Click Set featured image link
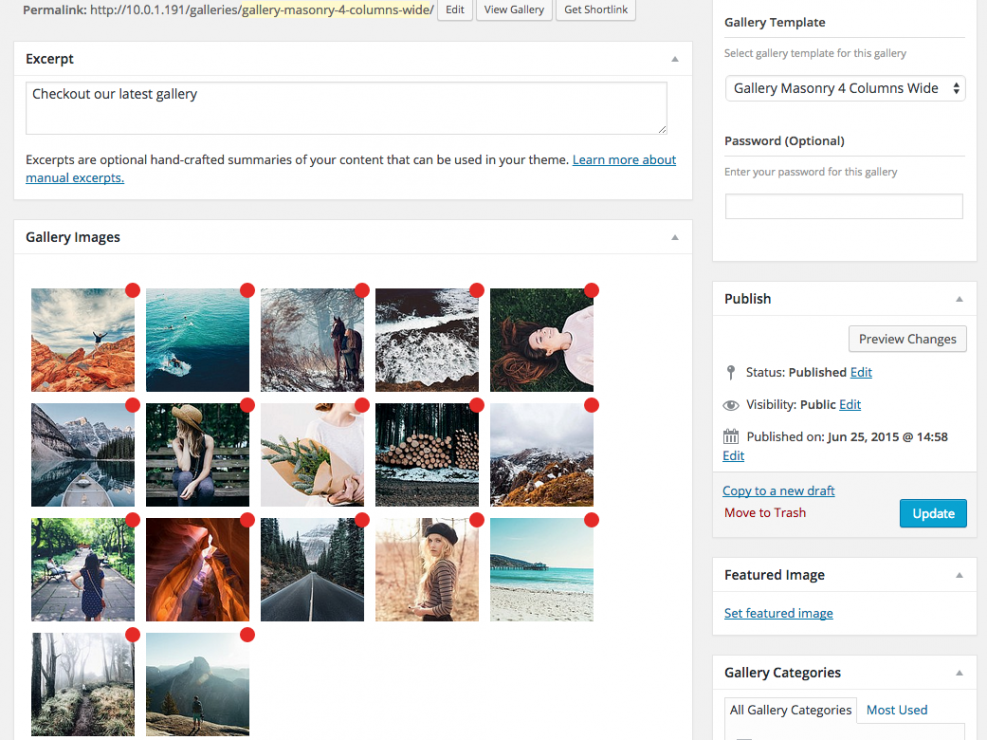 point(778,614)
